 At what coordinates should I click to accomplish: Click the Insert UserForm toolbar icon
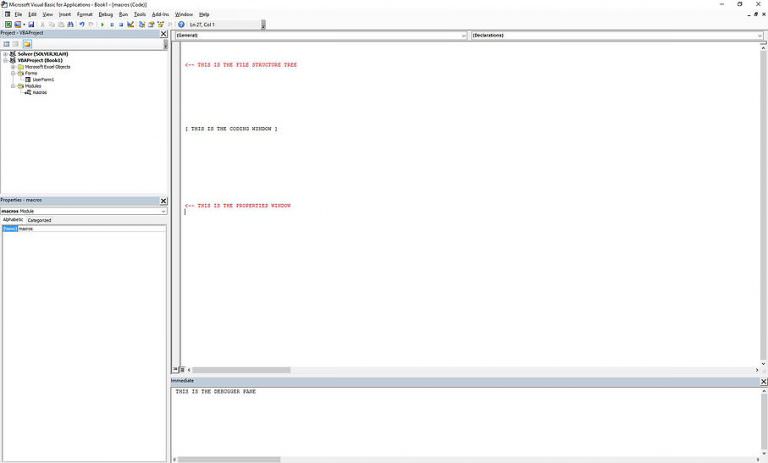(x=18, y=24)
